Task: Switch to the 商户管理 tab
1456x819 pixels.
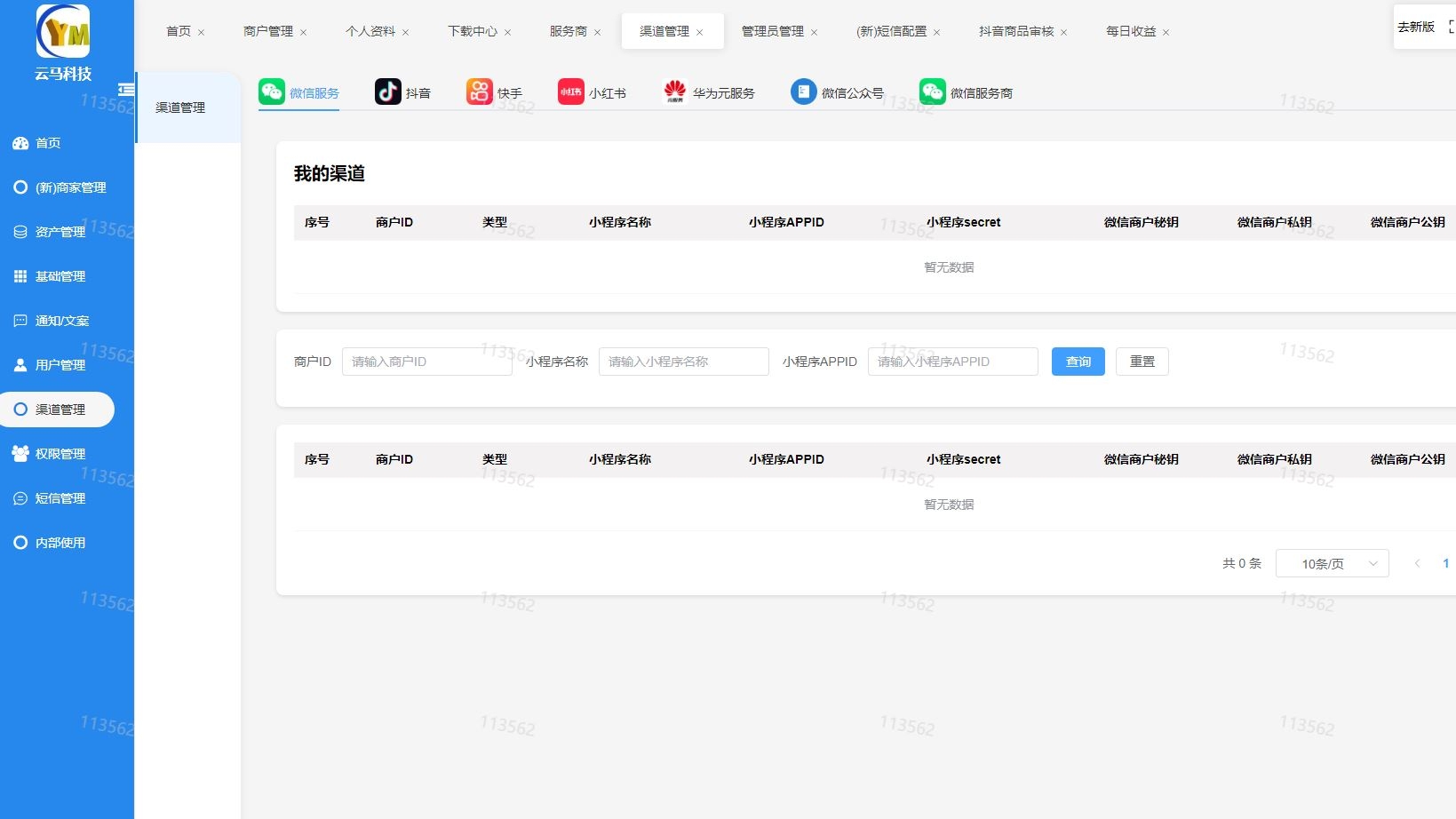Action: (x=268, y=31)
